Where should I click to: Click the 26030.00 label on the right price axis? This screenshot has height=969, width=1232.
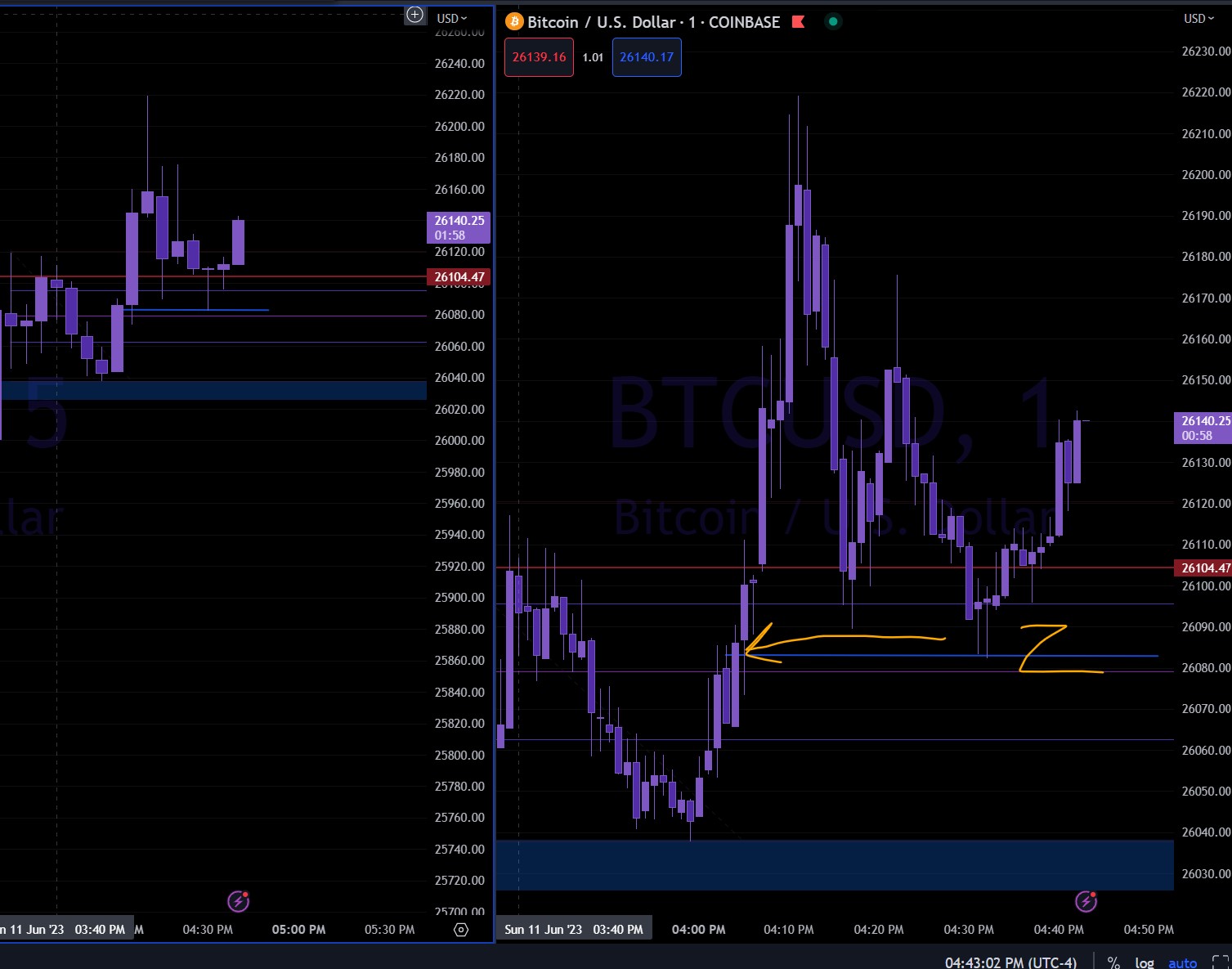pyautogui.click(x=1206, y=873)
